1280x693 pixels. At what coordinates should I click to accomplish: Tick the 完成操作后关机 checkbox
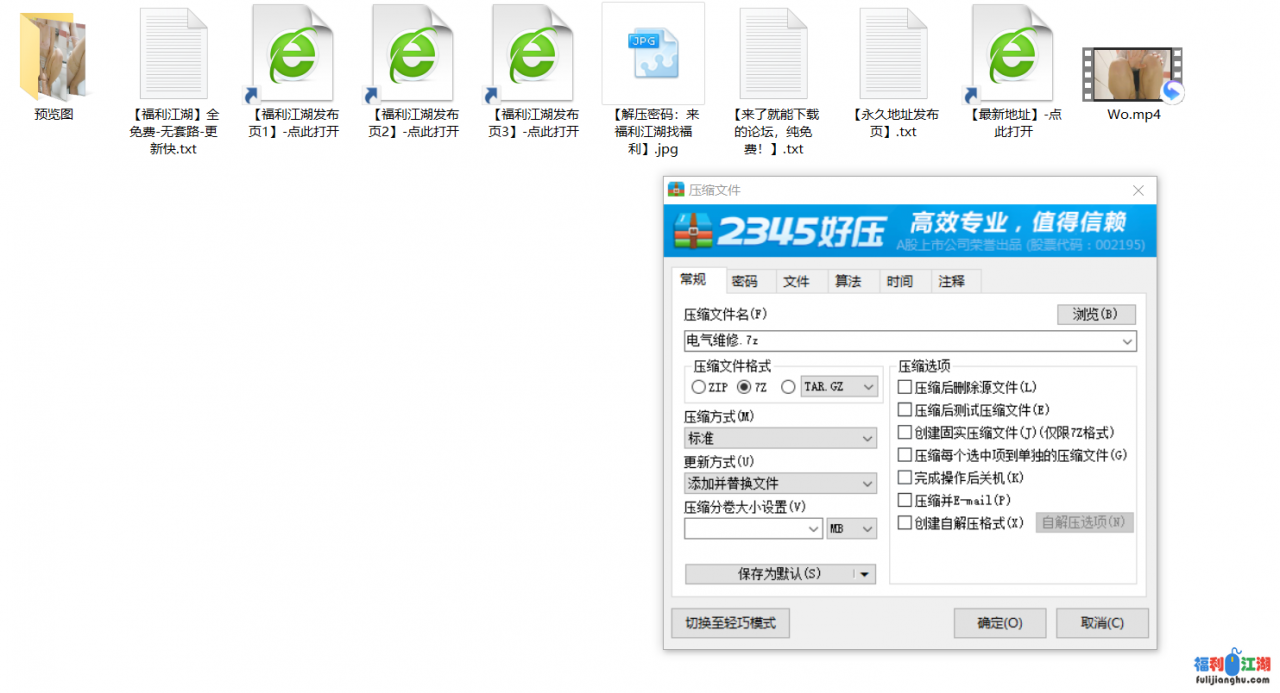[x=905, y=478]
